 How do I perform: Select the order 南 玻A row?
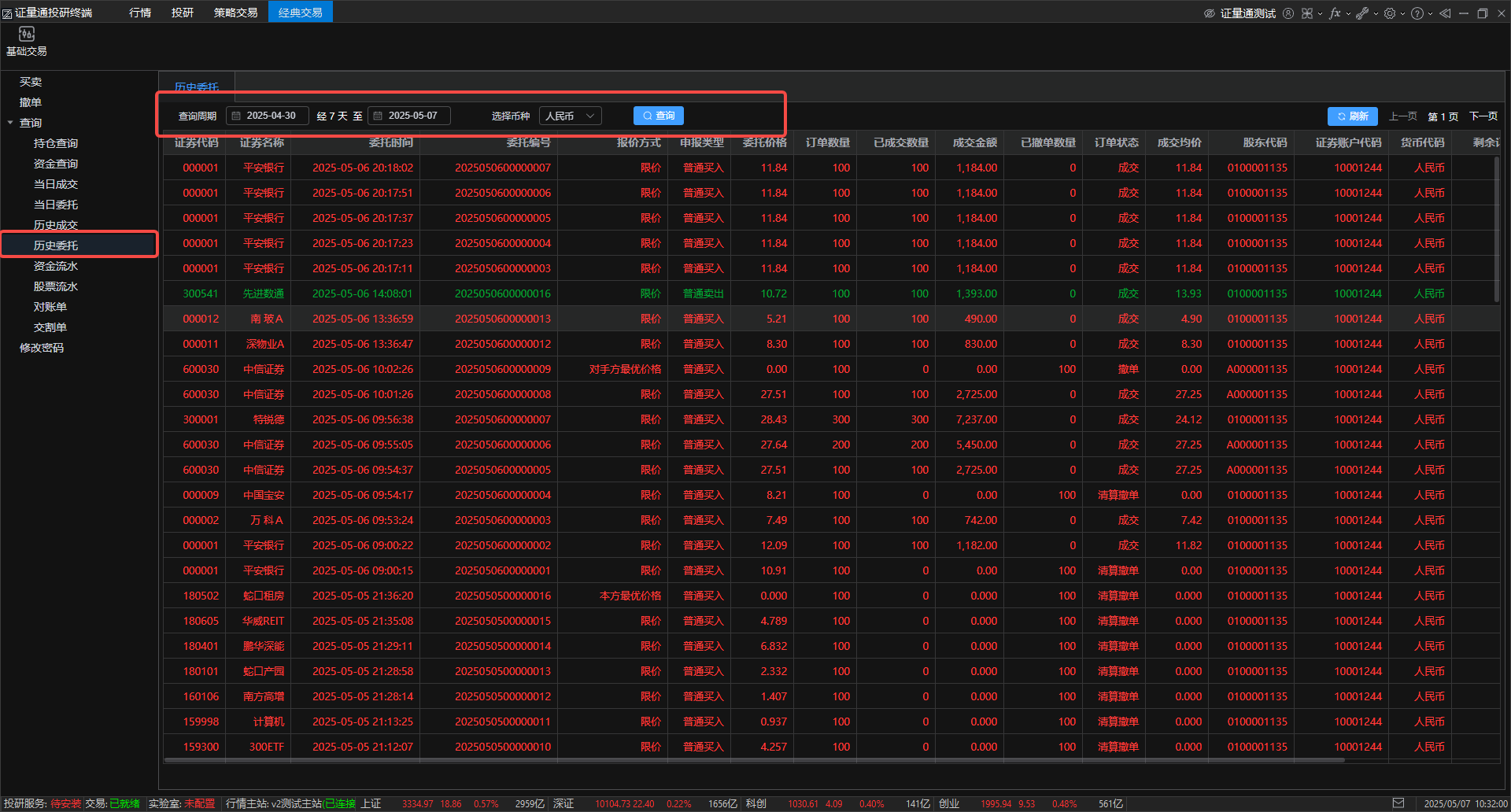[x=831, y=319]
